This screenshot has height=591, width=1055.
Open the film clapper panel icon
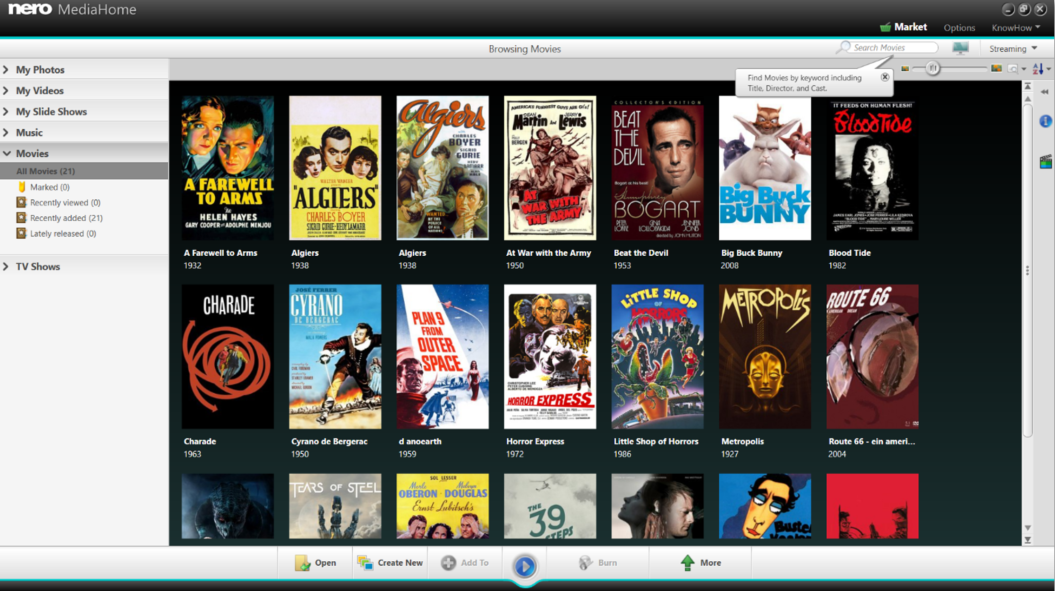[1045, 162]
